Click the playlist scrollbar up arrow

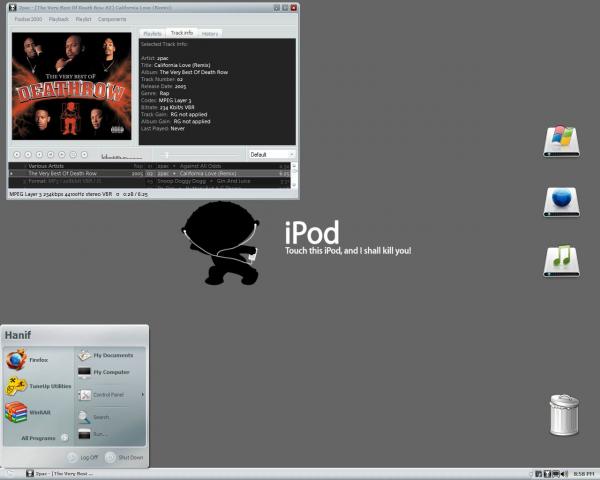(x=294, y=165)
